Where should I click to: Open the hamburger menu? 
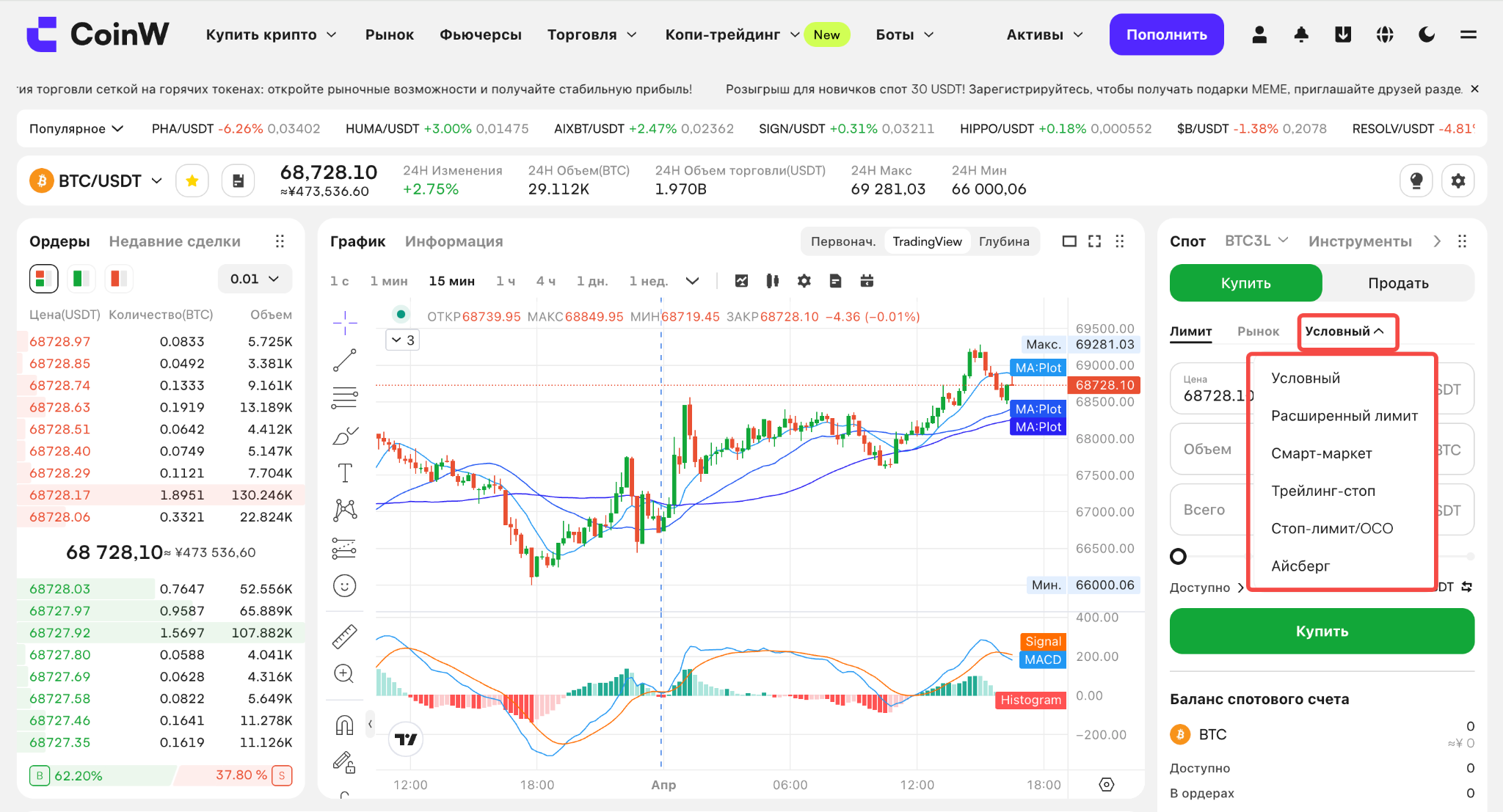pyautogui.click(x=1469, y=34)
